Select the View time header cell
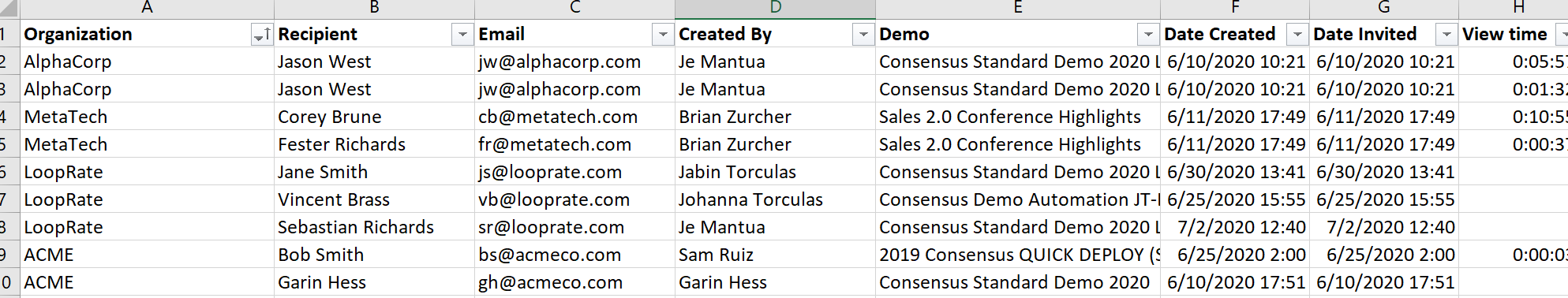Image resolution: width=1568 pixels, height=298 pixels. tap(1513, 34)
